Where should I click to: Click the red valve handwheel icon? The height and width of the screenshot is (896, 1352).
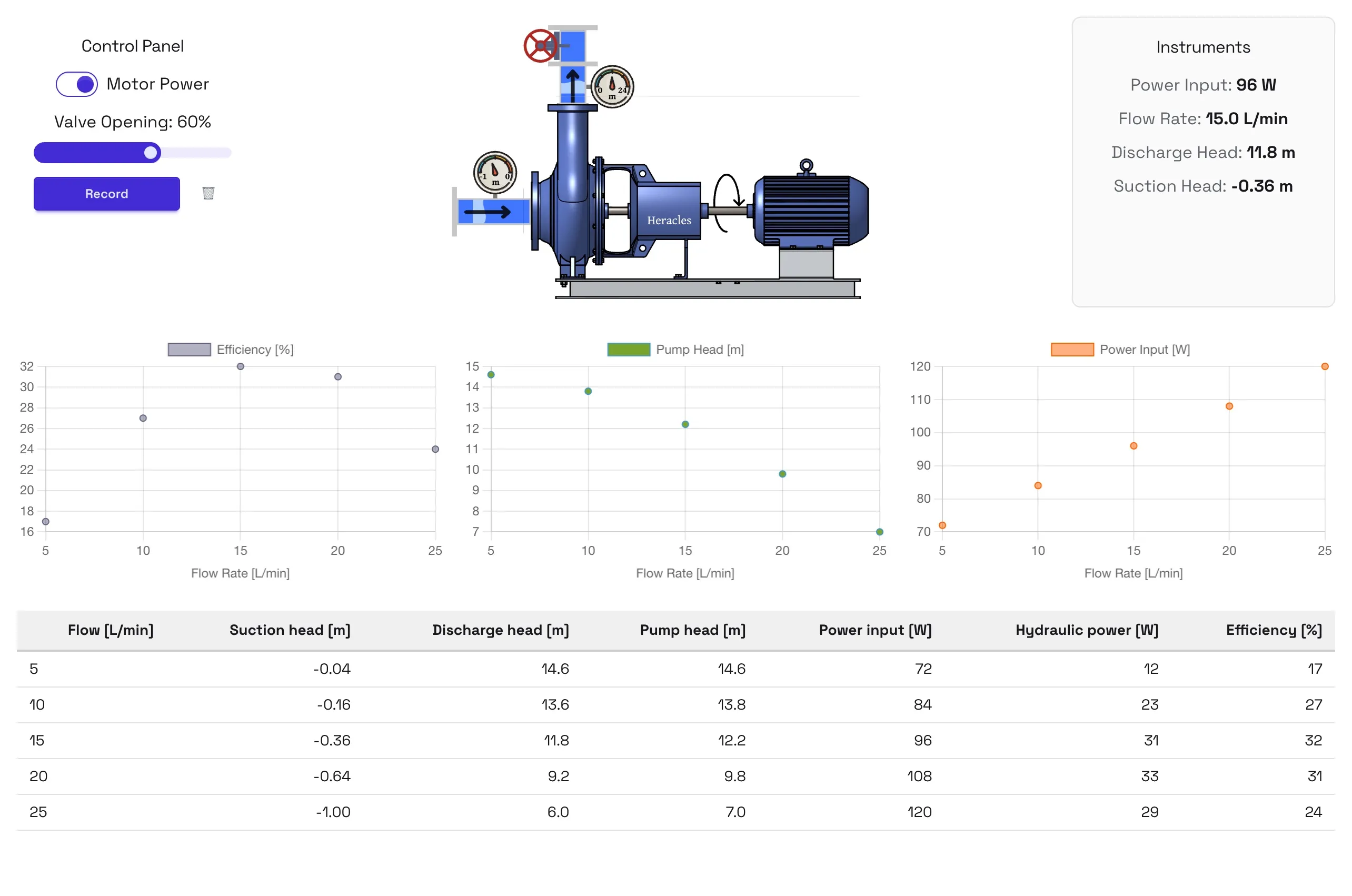pyautogui.click(x=540, y=46)
